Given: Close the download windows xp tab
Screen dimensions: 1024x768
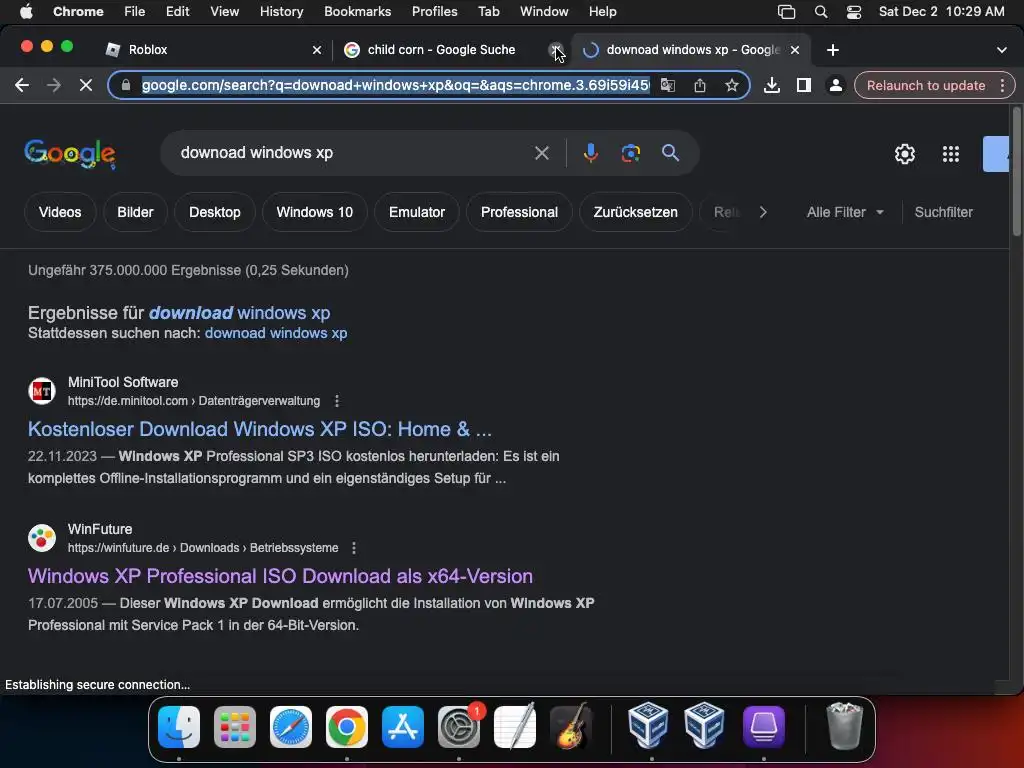Looking at the screenshot, I should pyautogui.click(x=795, y=50).
